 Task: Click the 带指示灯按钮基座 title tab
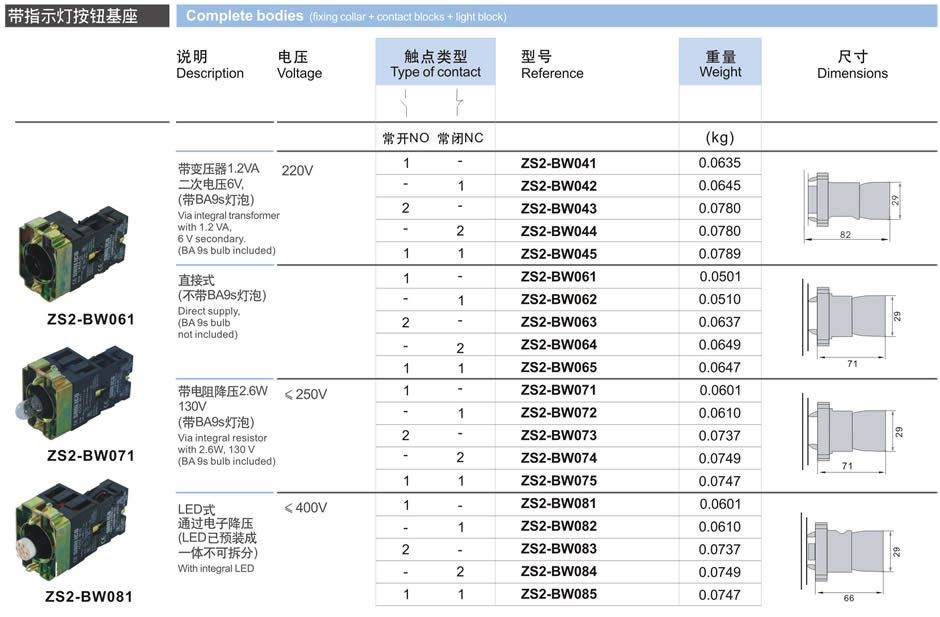85,16
